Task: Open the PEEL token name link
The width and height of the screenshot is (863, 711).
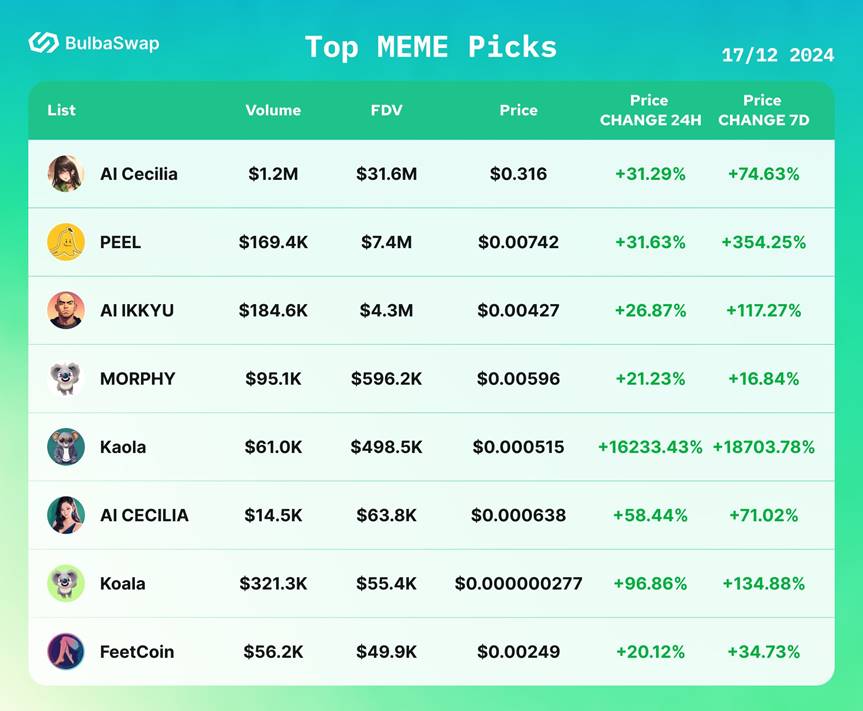Action: [x=120, y=242]
